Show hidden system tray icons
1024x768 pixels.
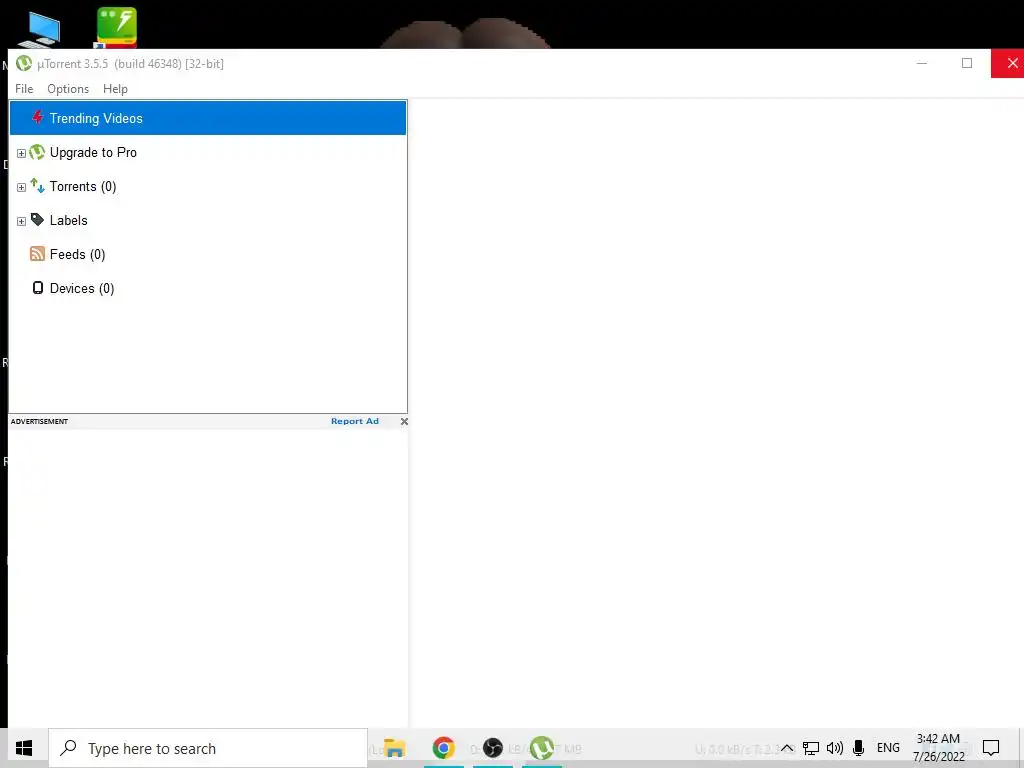(x=788, y=748)
